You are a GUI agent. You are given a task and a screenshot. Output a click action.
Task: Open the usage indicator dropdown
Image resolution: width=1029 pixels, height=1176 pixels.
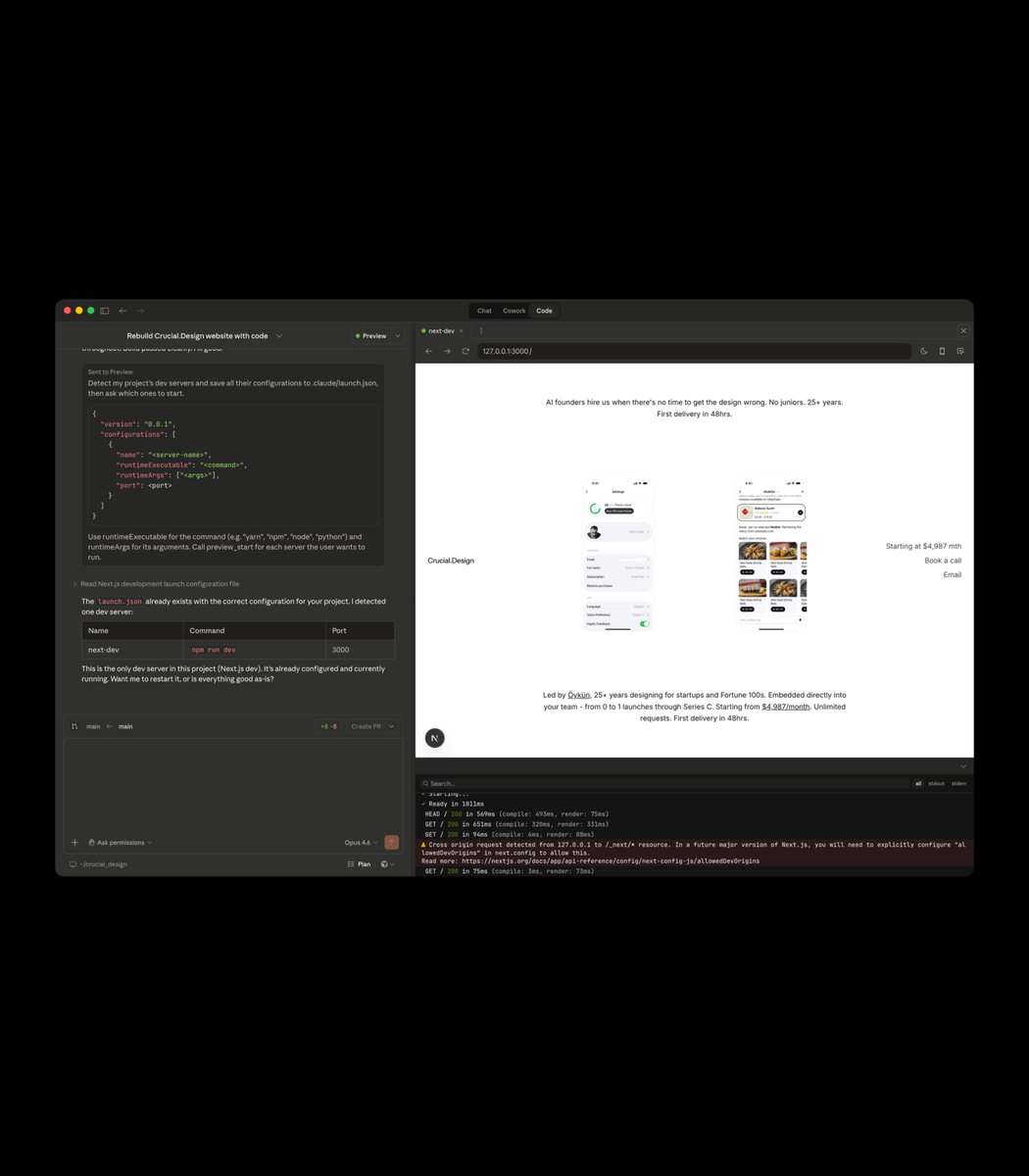(387, 864)
